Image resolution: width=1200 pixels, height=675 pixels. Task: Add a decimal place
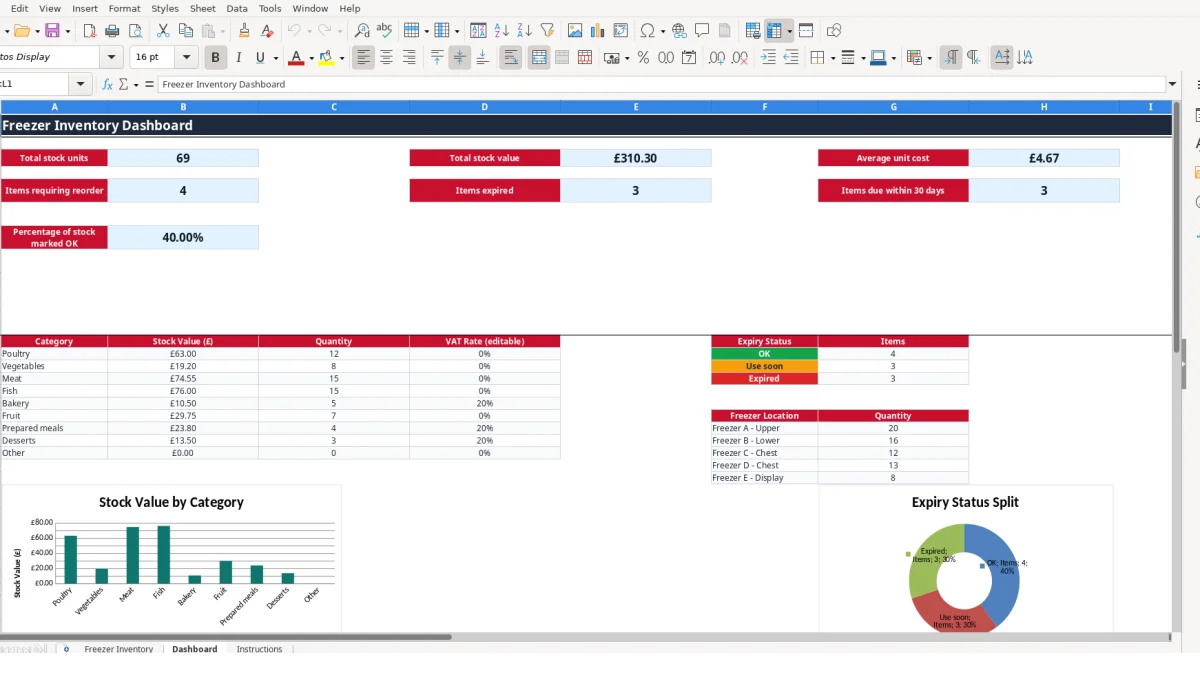(717, 58)
